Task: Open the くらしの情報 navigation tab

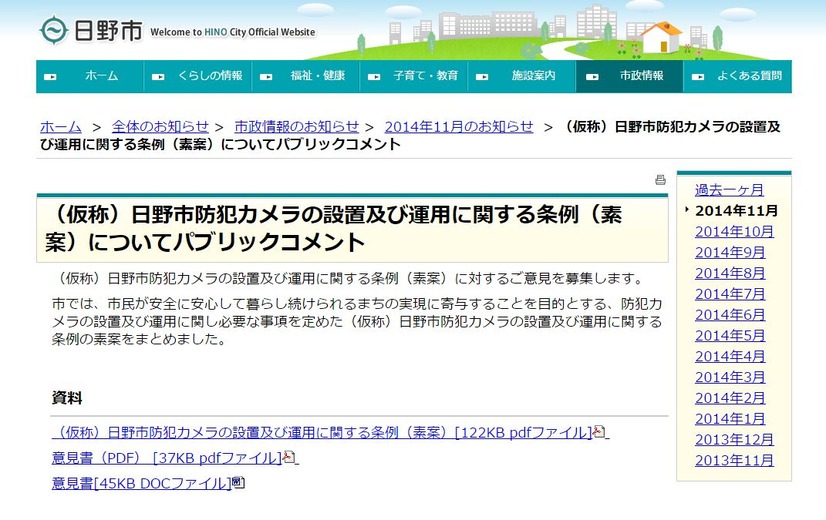Action: pyautogui.click(x=198, y=76)
